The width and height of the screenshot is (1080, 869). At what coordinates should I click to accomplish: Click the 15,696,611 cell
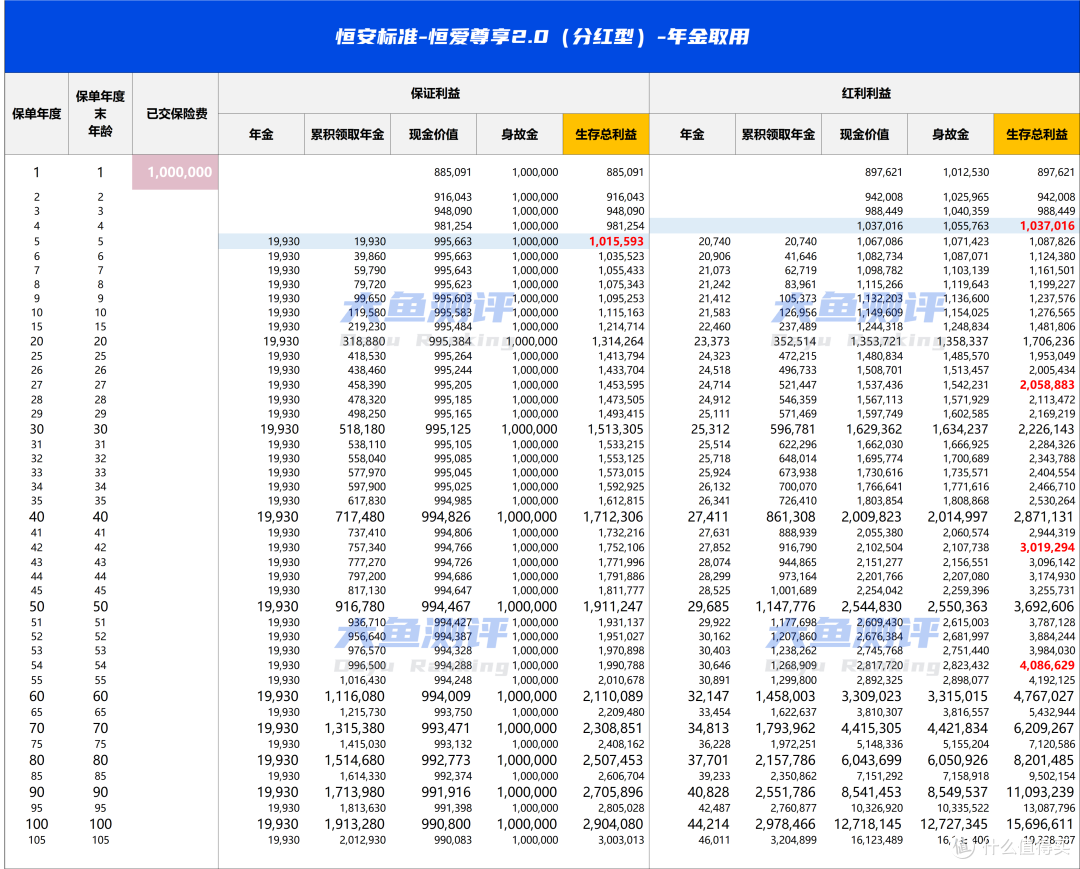click(1041, 824)
